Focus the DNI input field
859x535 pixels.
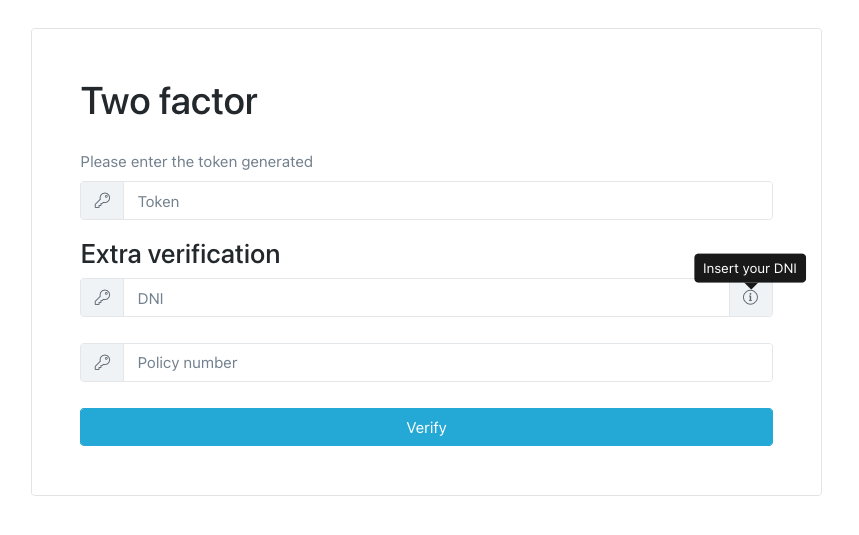[426, 298]
